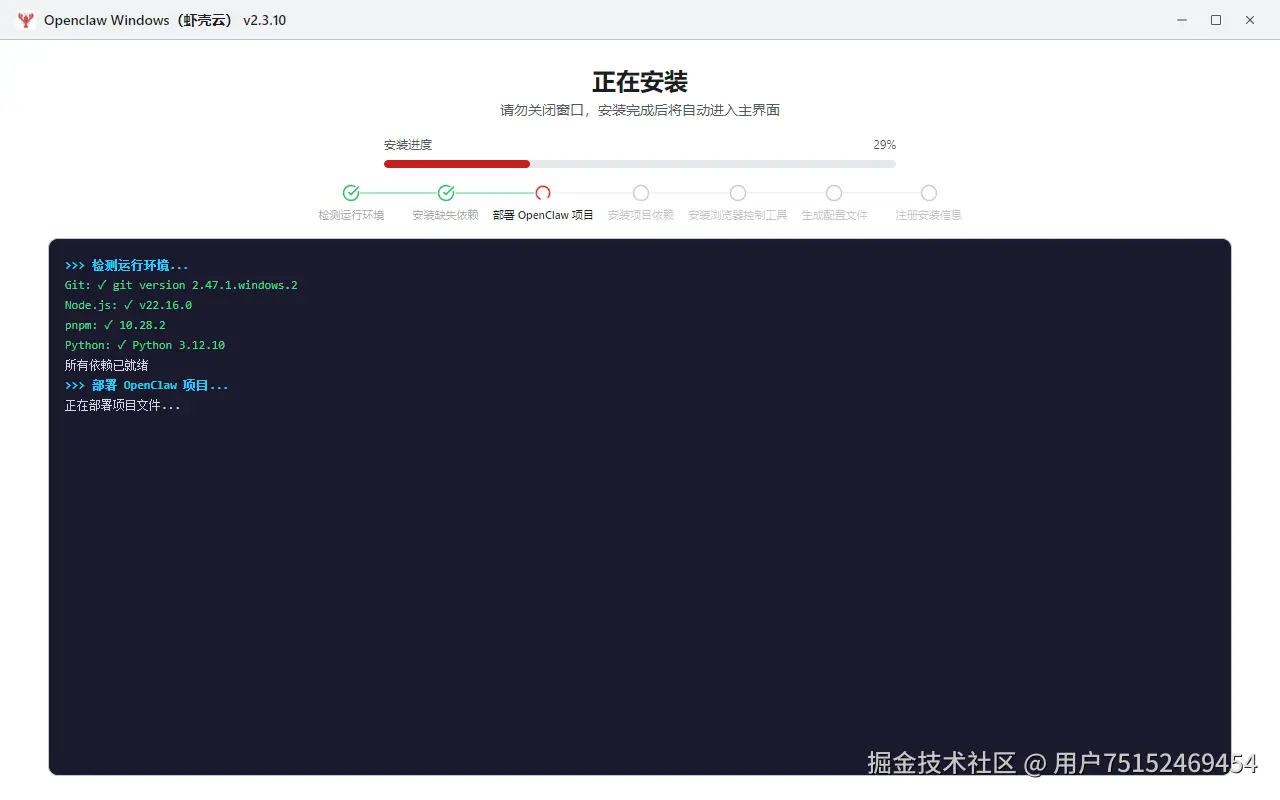
Task: Click the 安装浏览器控制工具 step circle
Action: coord(738,193)
